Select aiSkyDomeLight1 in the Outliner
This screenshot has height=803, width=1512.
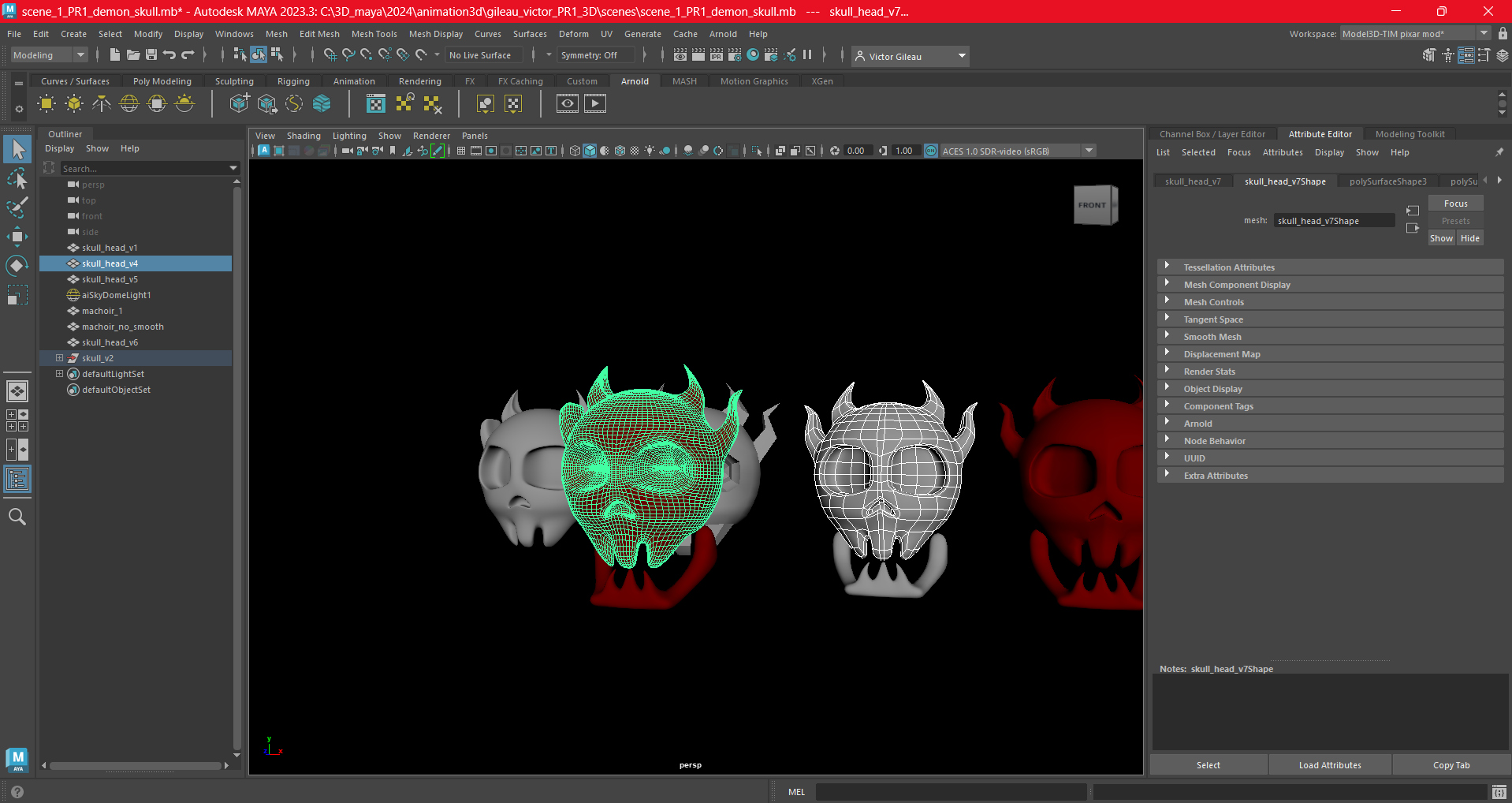(116, 295)
